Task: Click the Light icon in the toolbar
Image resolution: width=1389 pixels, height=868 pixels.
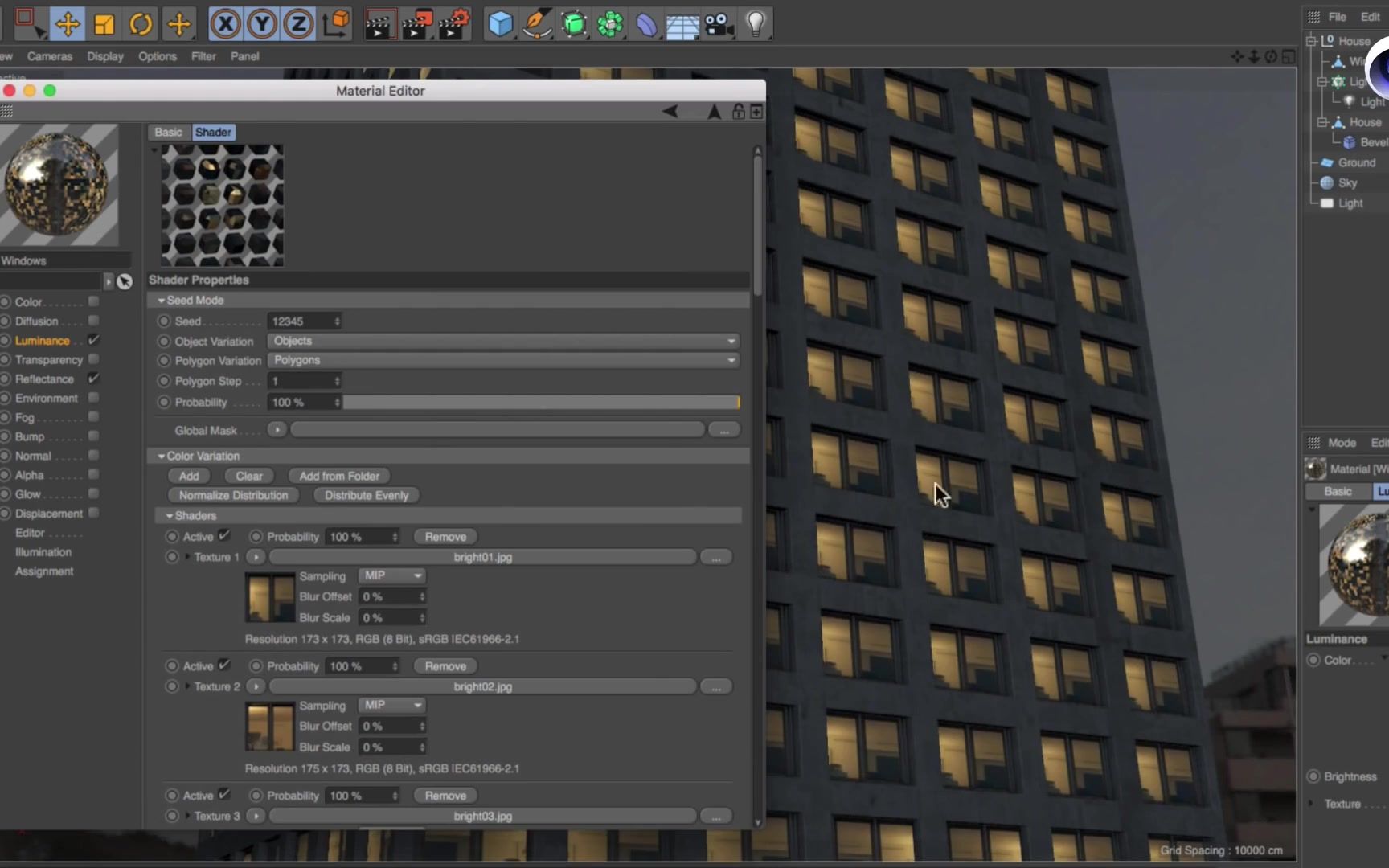Action: (756, 24)
